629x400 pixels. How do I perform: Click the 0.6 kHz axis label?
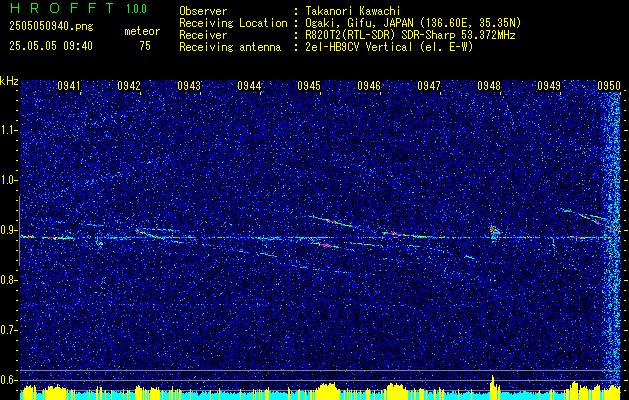pyautogui.click(x=9, y=380)
